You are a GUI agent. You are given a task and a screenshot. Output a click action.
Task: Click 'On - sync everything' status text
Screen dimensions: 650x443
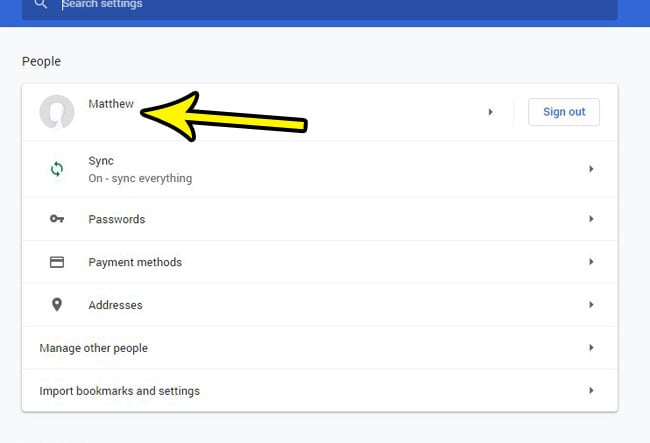click(140, 178)
